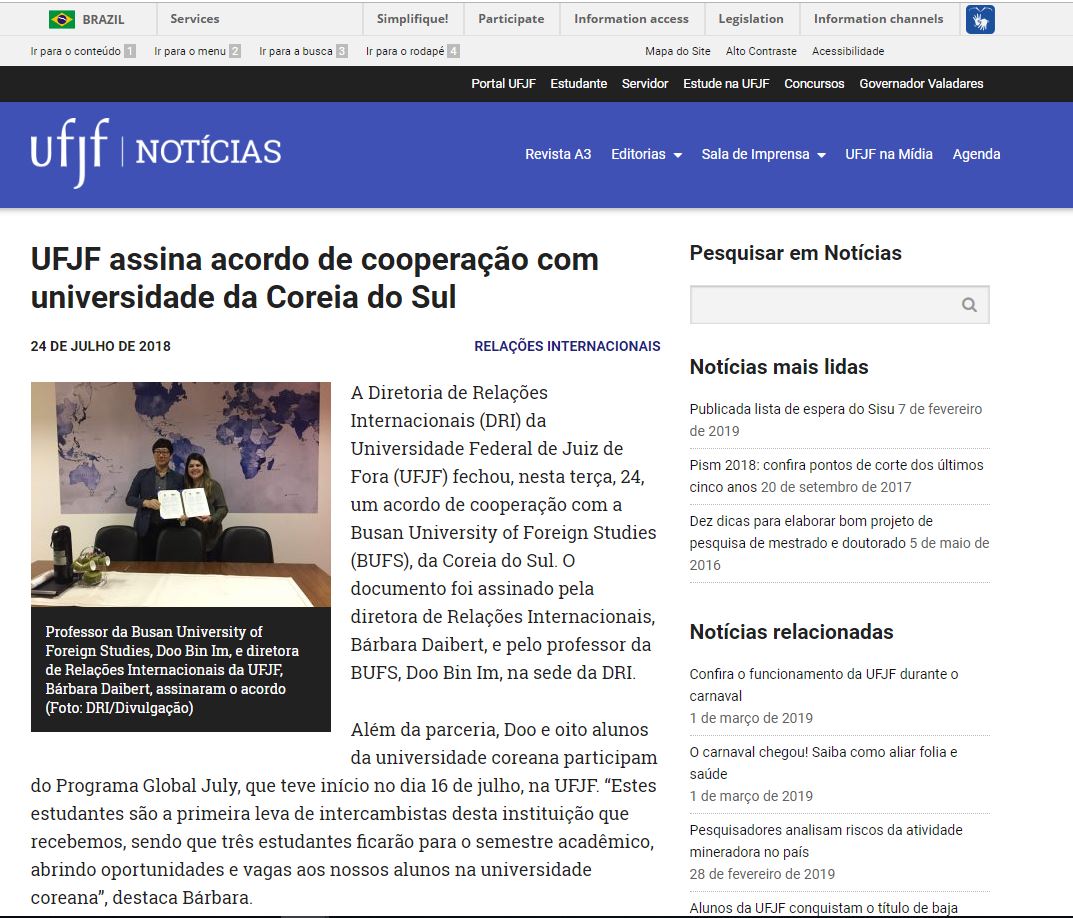Open 'Confira o funcionamento da UFJF durante o carnaval'
This screenshot has width=1073, height=918.
(824, 685)
